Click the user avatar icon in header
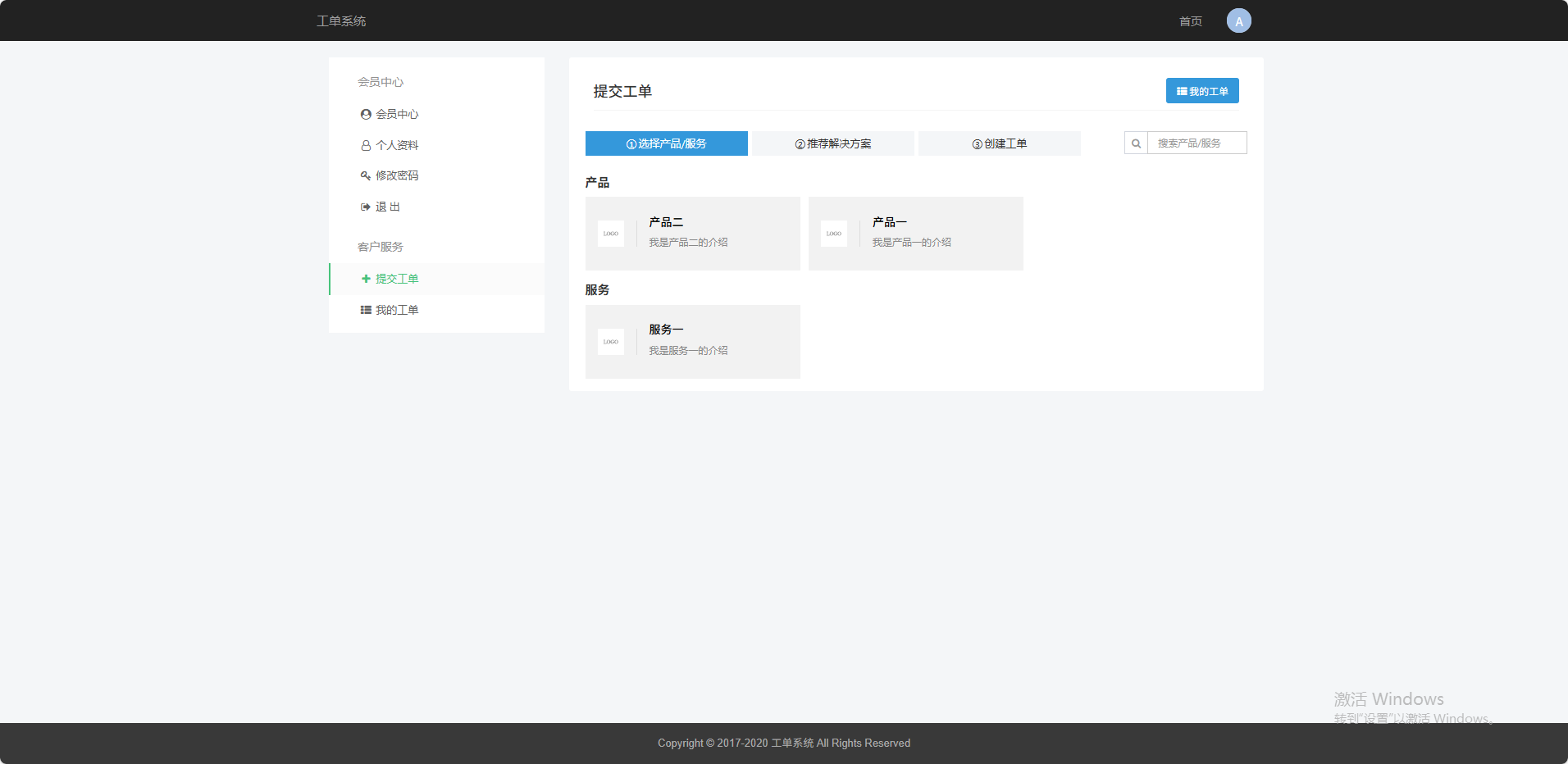Screen dimensions: 1568x764 (x=1238, y=21)
